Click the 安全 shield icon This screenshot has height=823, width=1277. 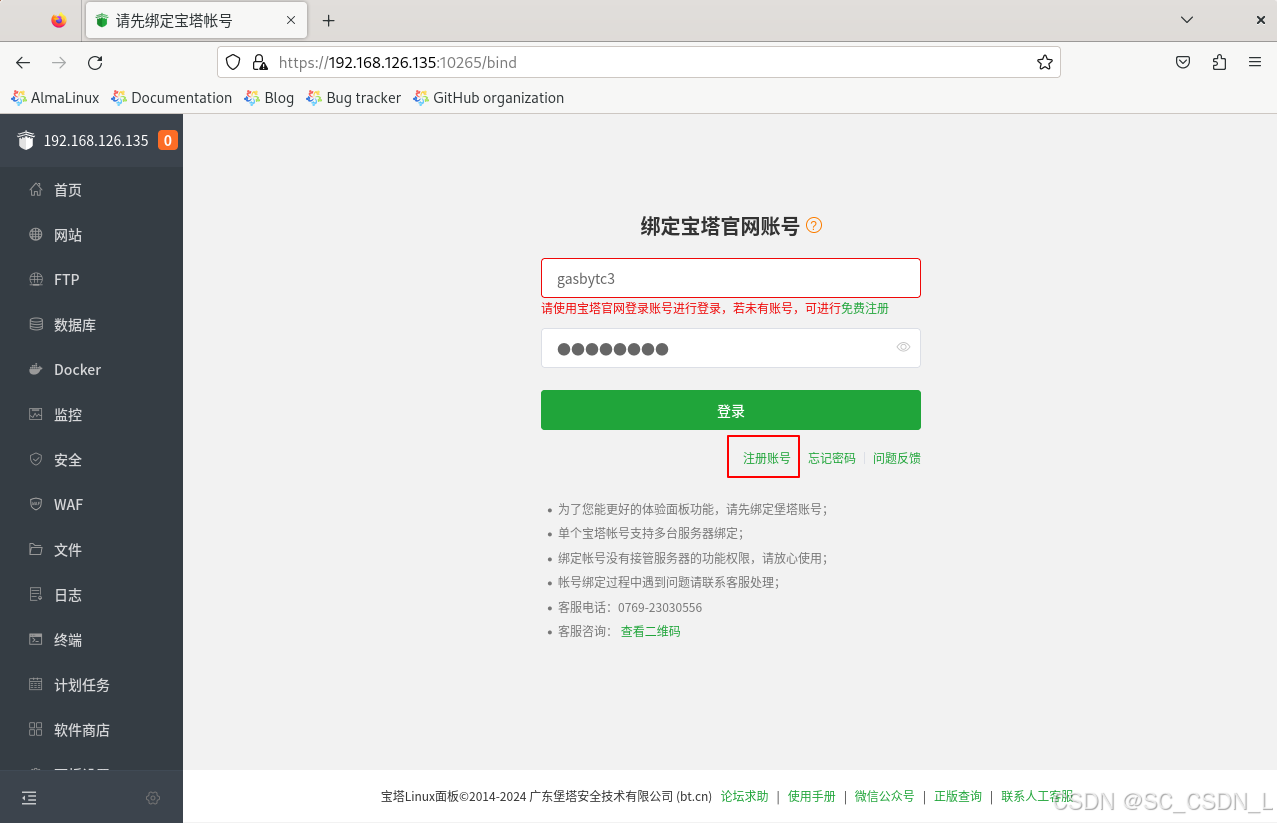point(36,459)
